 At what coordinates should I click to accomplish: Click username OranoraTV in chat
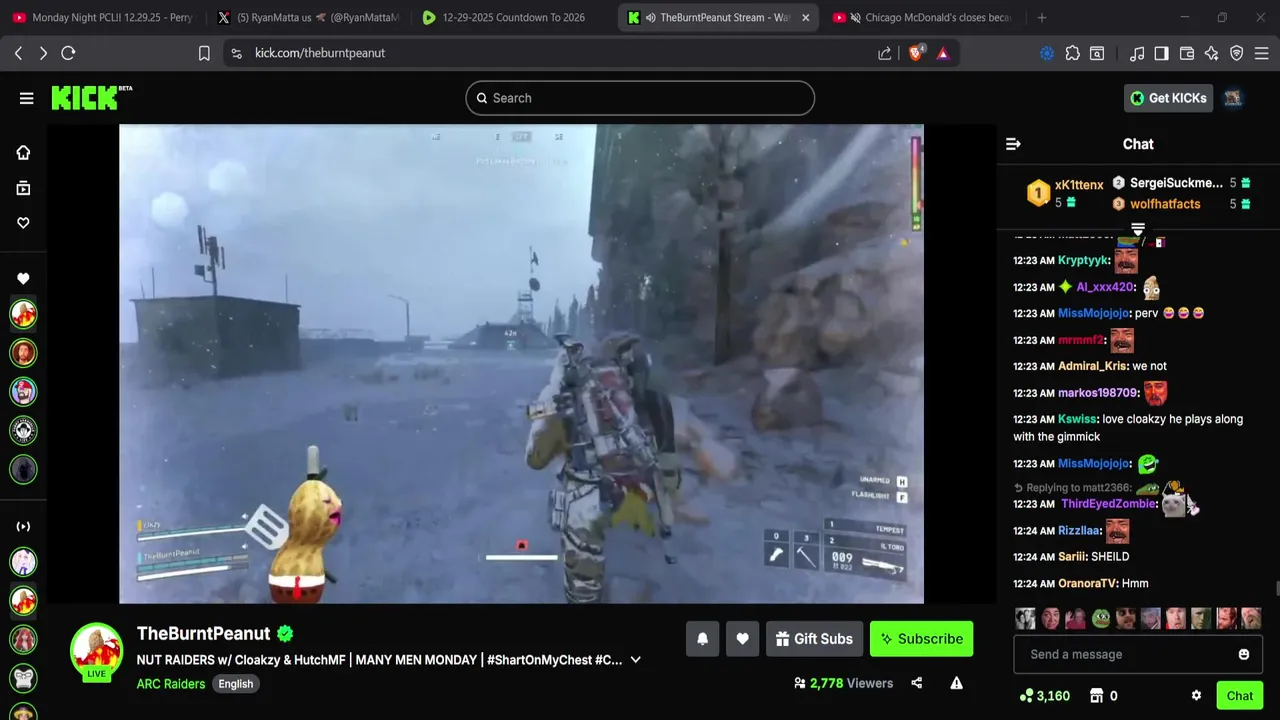click(1088, 583)
